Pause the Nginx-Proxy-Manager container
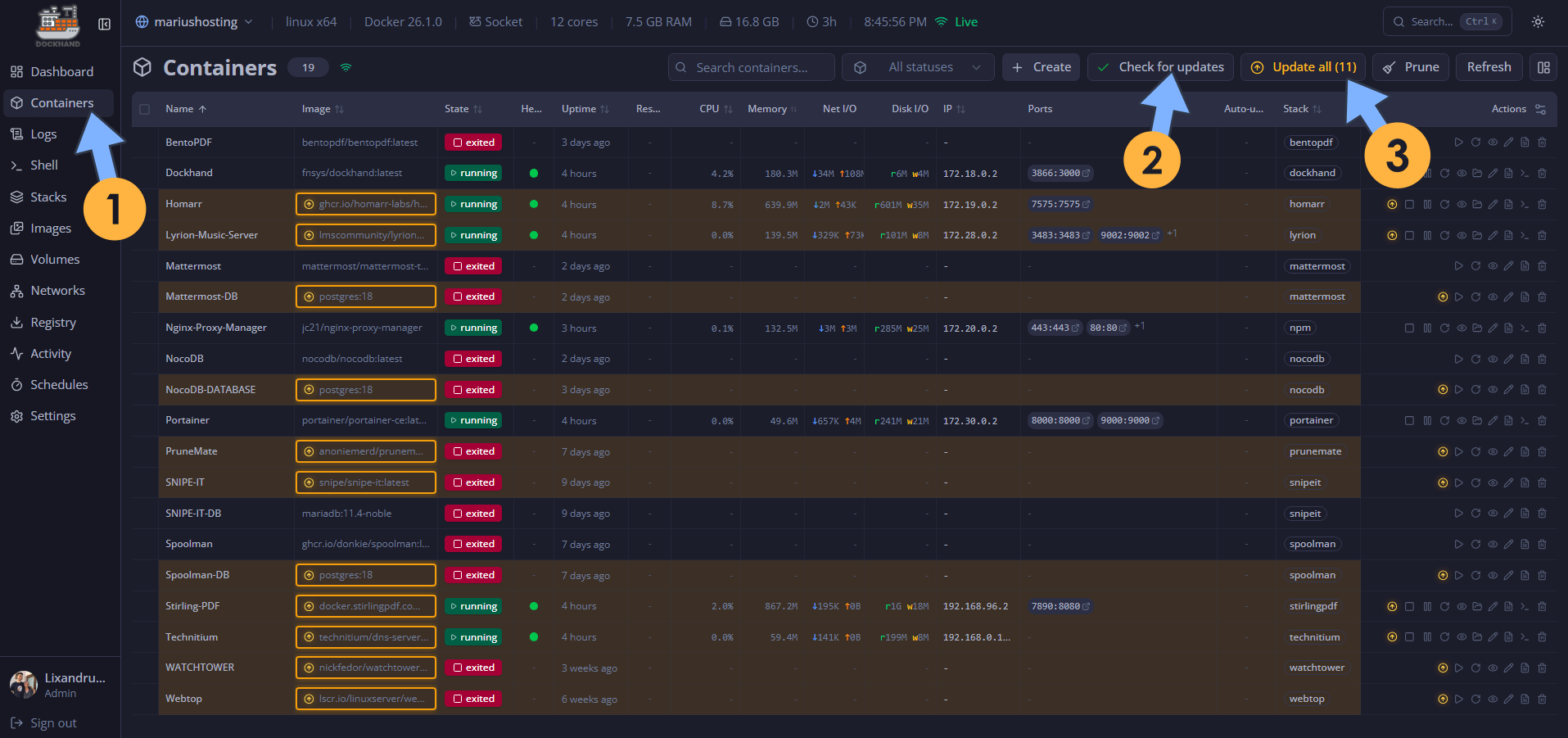 (1427, 328)
